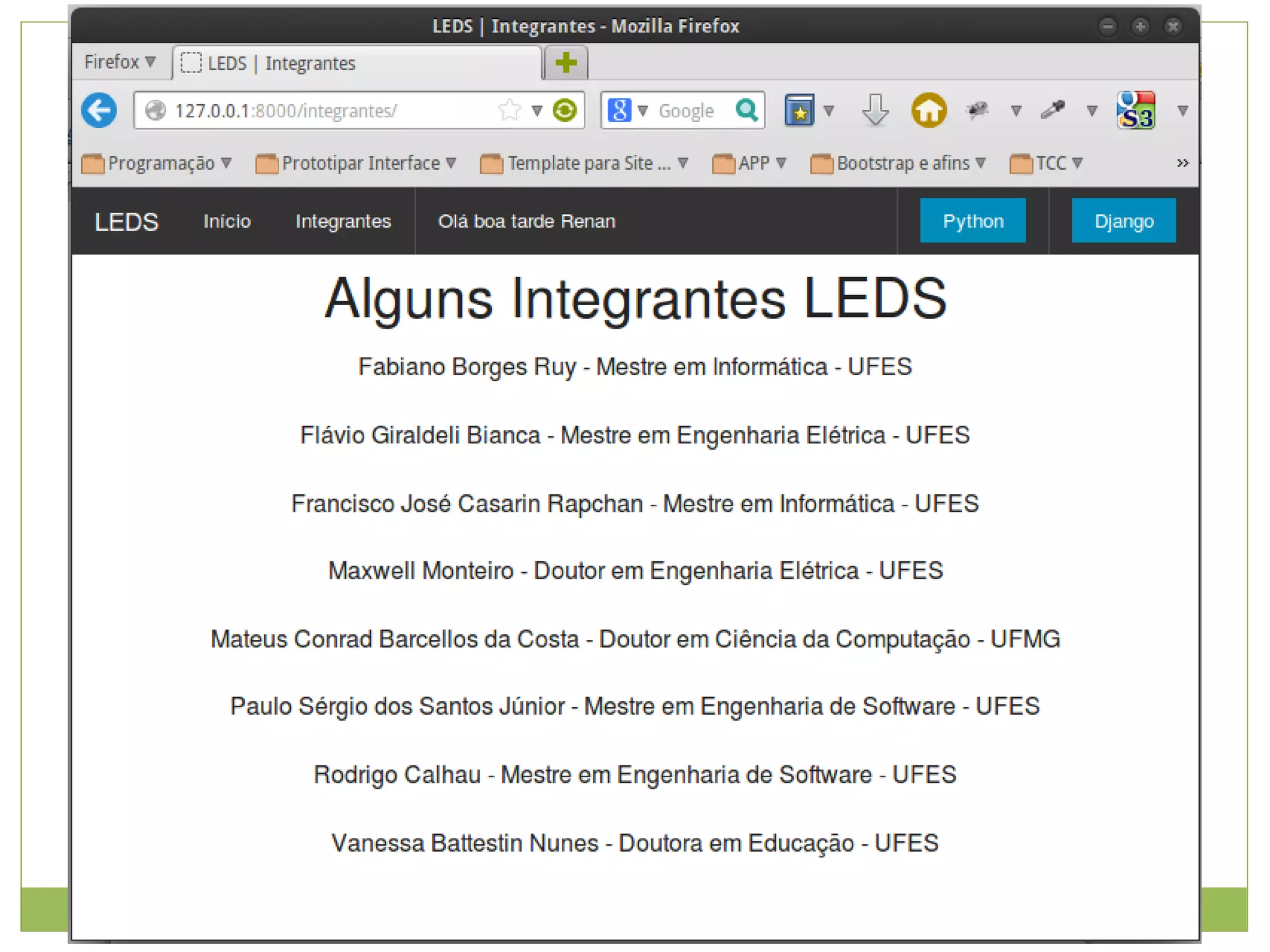The height and width of the screenshot is (952, 1270).
Task: Open the bookmarks library icon
Action: [x=799, y=110]
